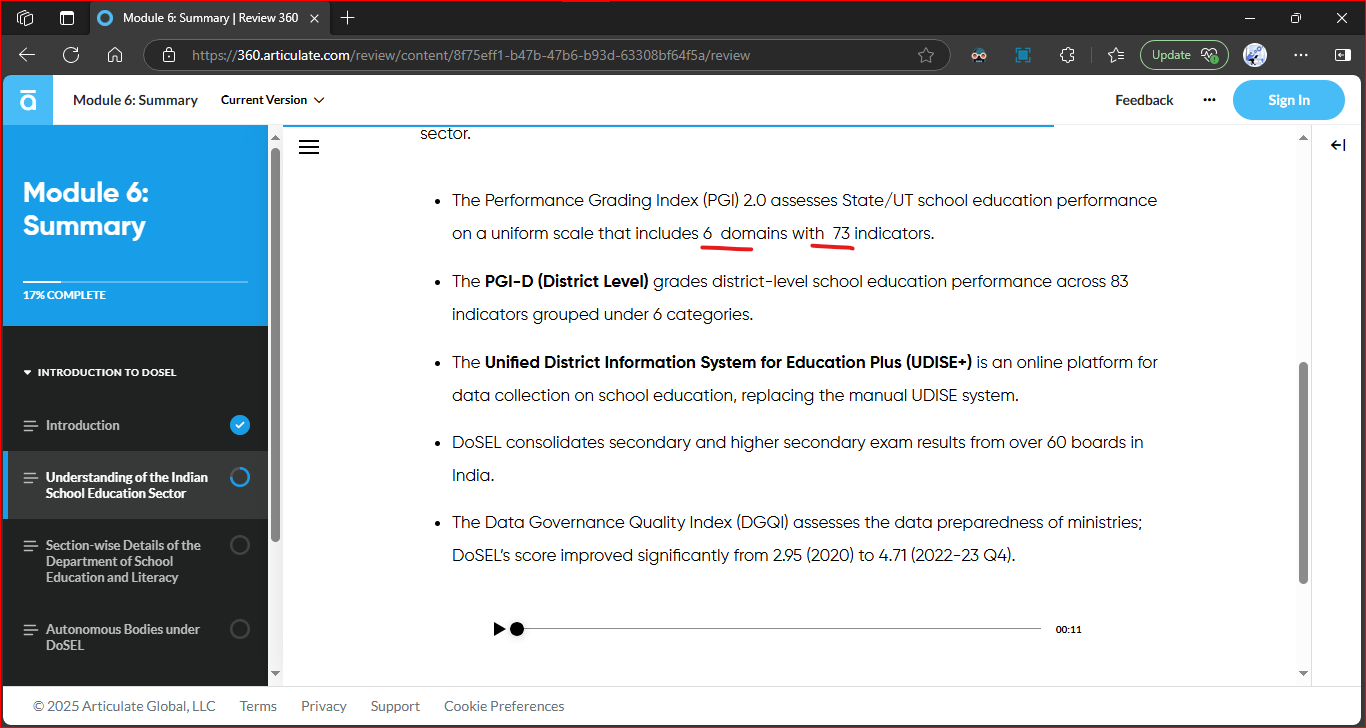This screenshot has height=728, width=1366.
Task: Open the hamburger menu in lesson content
Action: point(309,147)
